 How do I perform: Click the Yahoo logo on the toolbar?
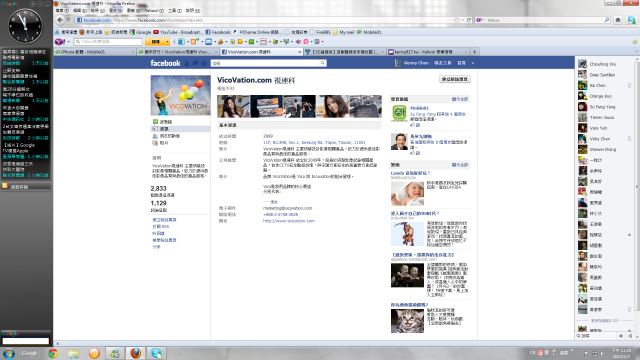tap(60, 42)
